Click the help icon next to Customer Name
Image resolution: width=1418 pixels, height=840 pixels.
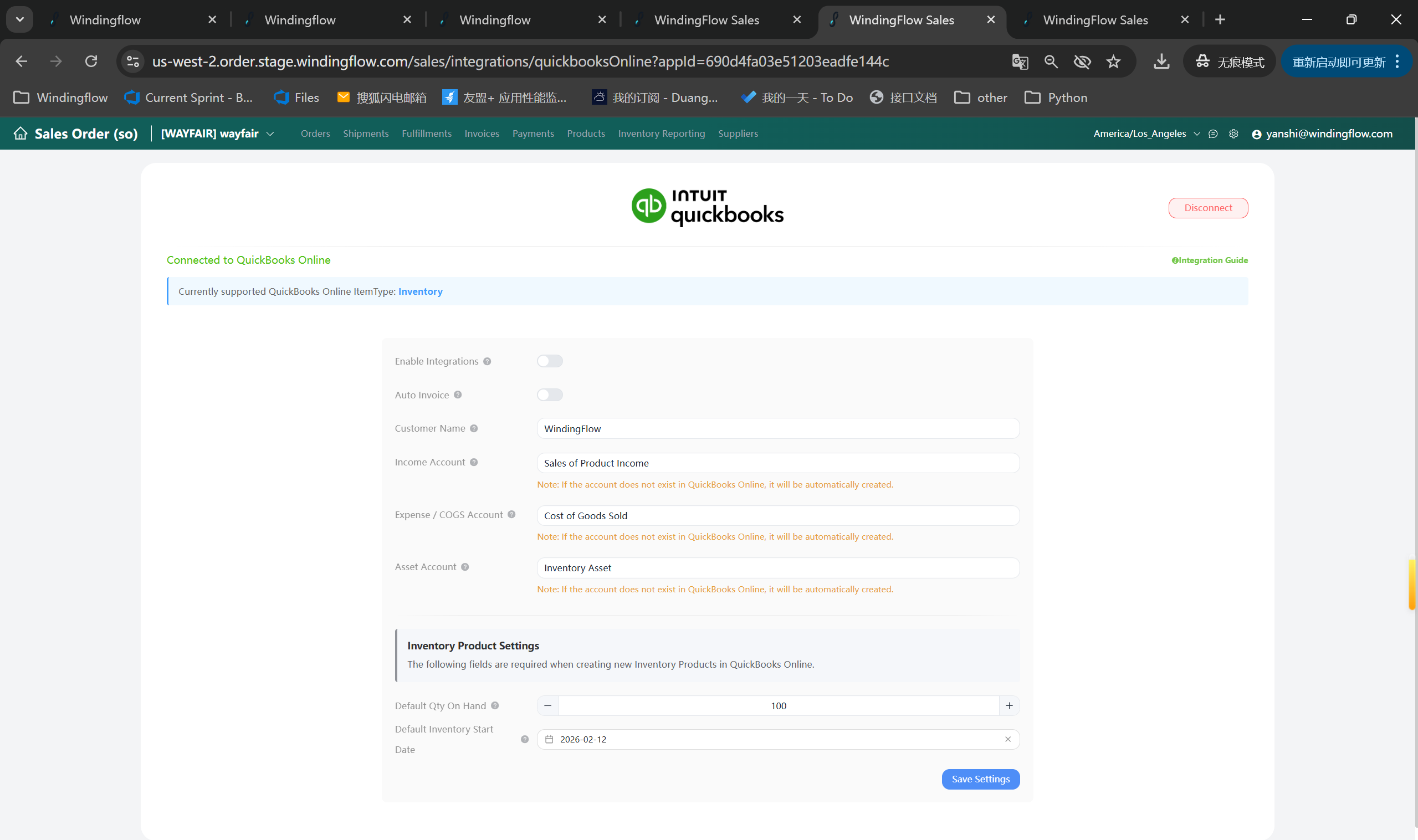(x=474, y=428)
